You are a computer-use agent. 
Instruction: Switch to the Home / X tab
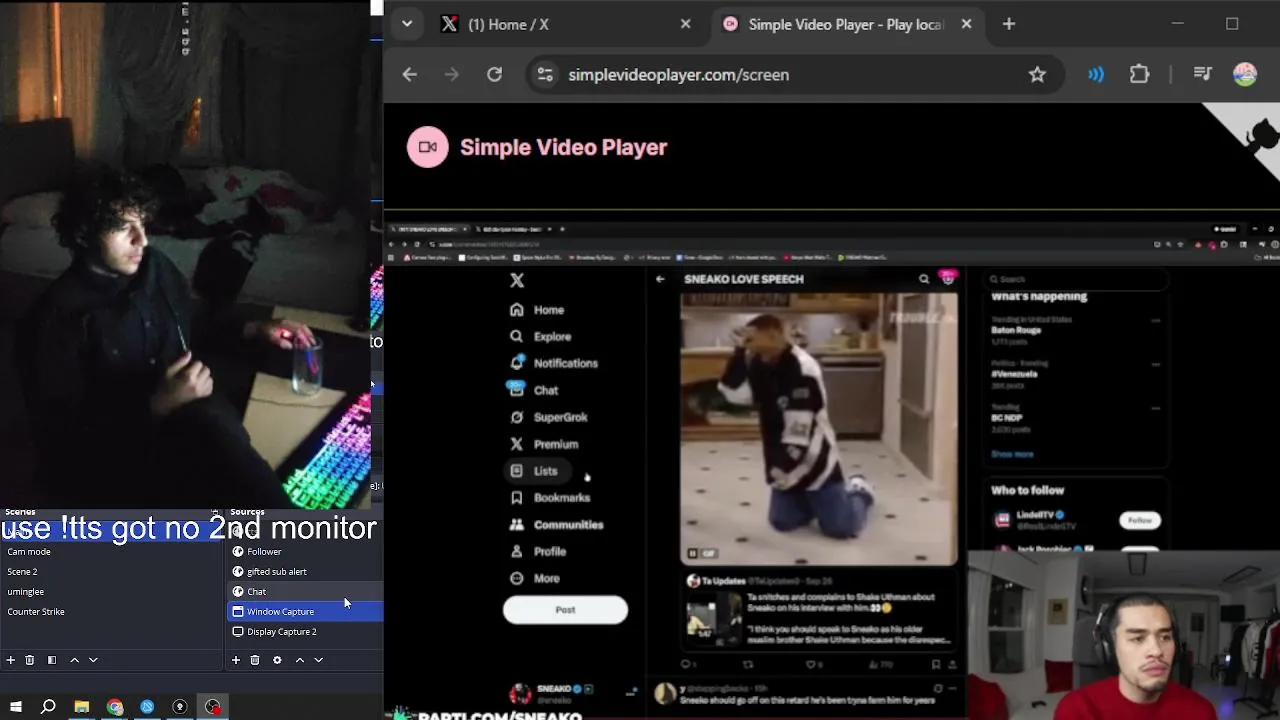click(565, 24)
